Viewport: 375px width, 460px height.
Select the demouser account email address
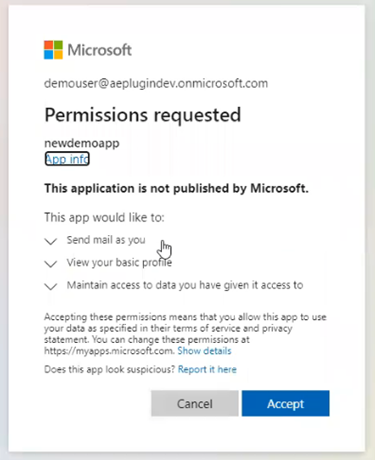(x=156, y=83)
